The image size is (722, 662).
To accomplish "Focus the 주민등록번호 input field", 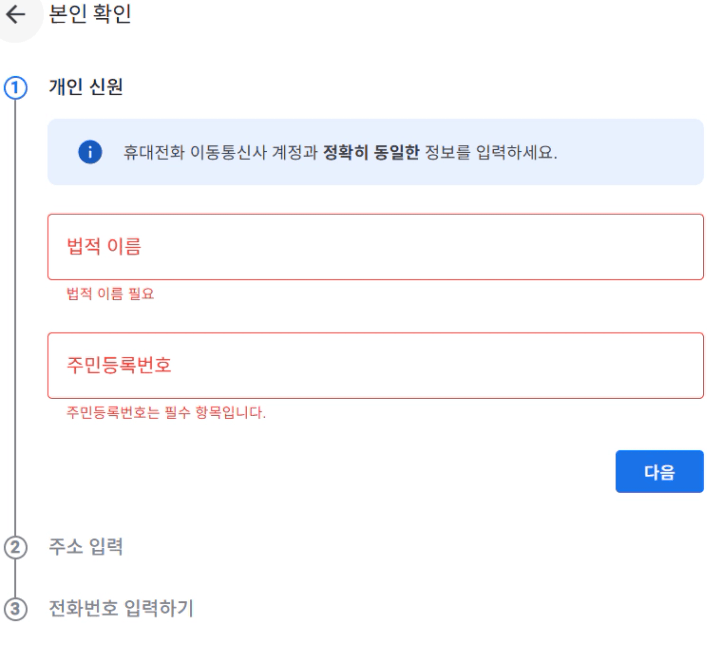I will coord(375,365).
